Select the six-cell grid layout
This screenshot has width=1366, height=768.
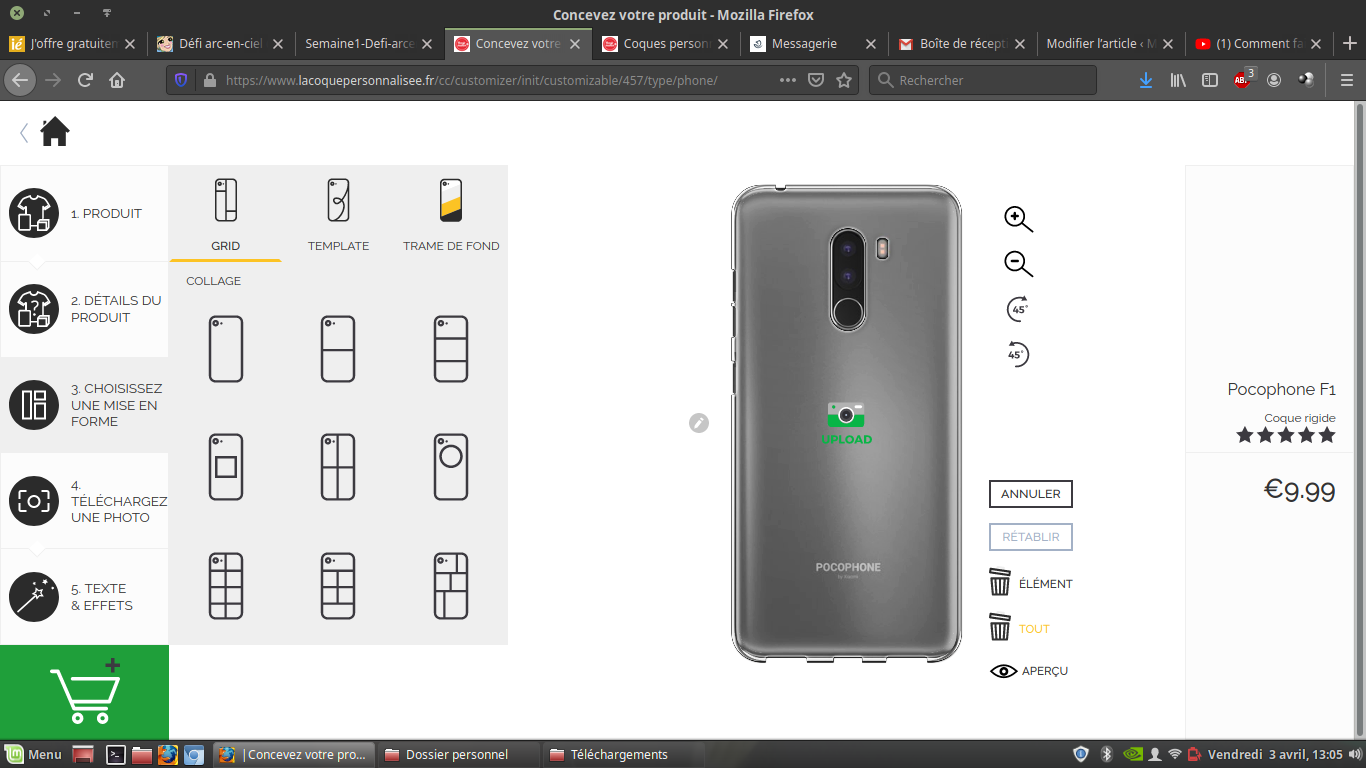click(338, 586)
